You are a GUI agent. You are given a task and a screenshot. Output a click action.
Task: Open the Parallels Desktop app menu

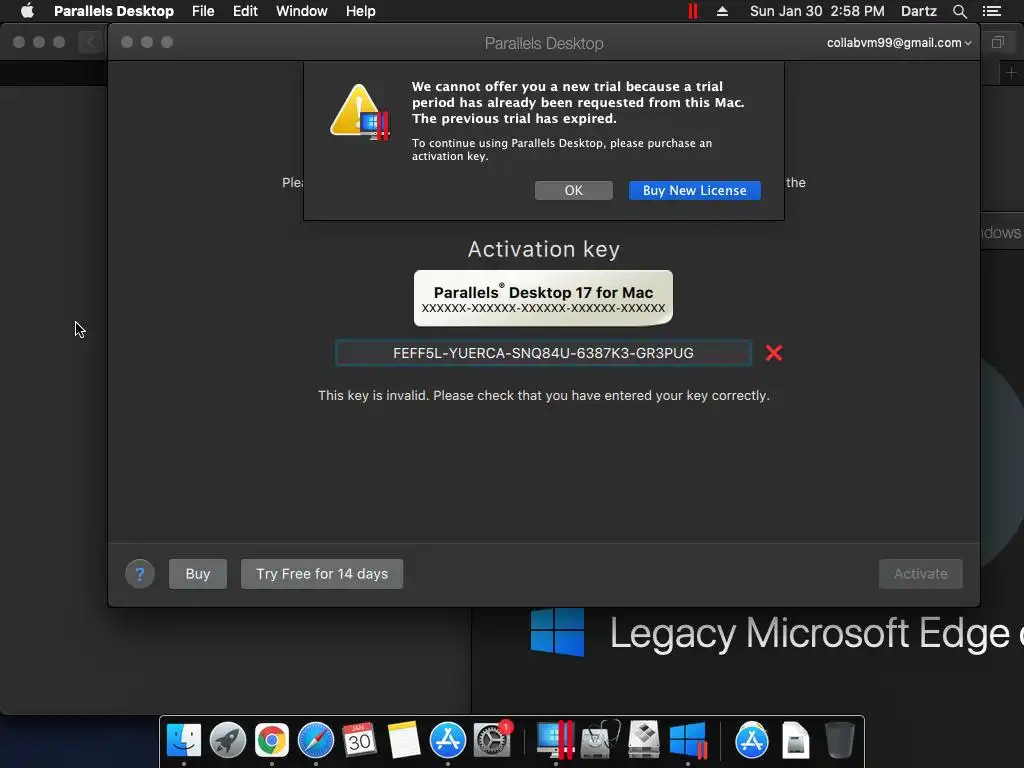(x=114, y=11)
